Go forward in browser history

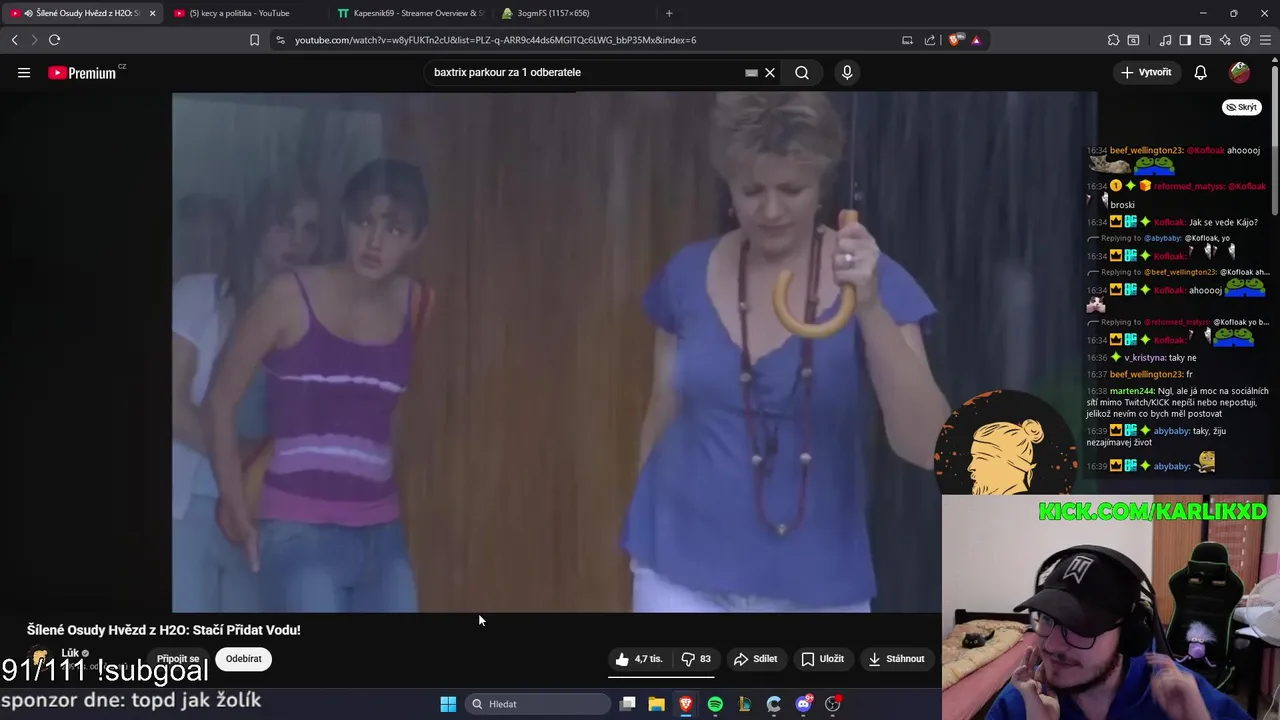tap(34, 40)
